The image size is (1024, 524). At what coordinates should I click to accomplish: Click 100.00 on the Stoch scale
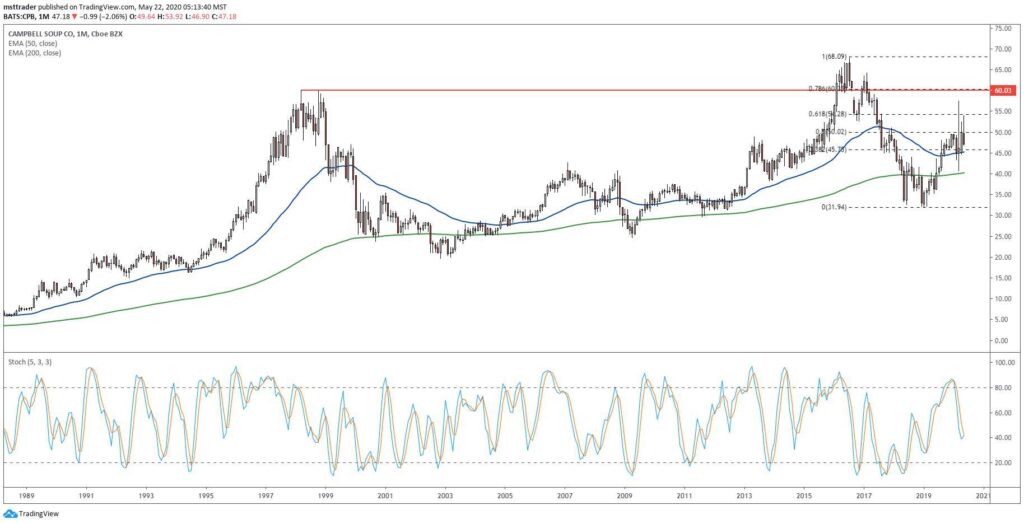[1004, 363]
